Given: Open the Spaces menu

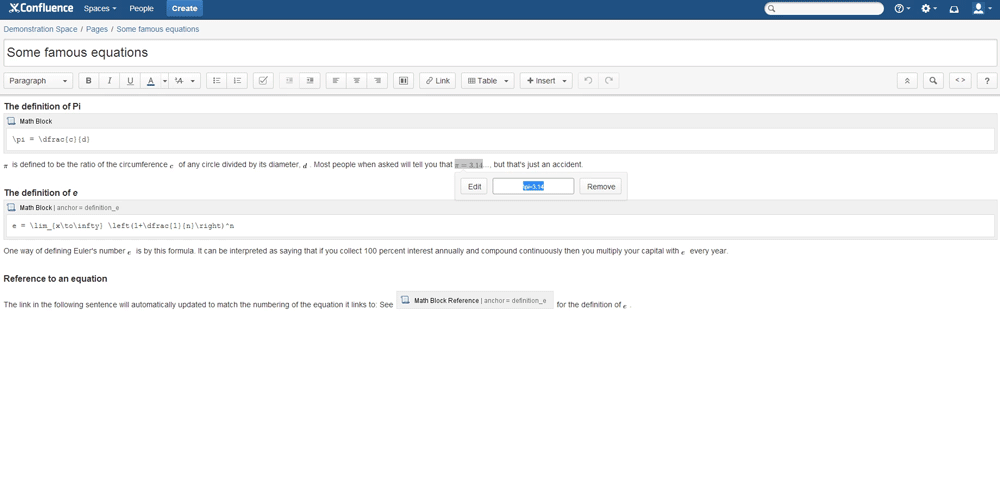Looking at the screenshot, I should coord(100,9).
